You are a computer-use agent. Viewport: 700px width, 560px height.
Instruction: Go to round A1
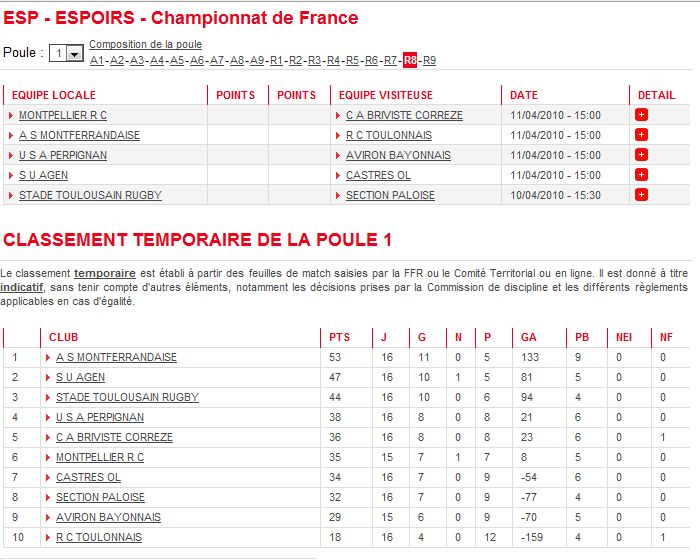pyautogui.click(x=97, y=60)
